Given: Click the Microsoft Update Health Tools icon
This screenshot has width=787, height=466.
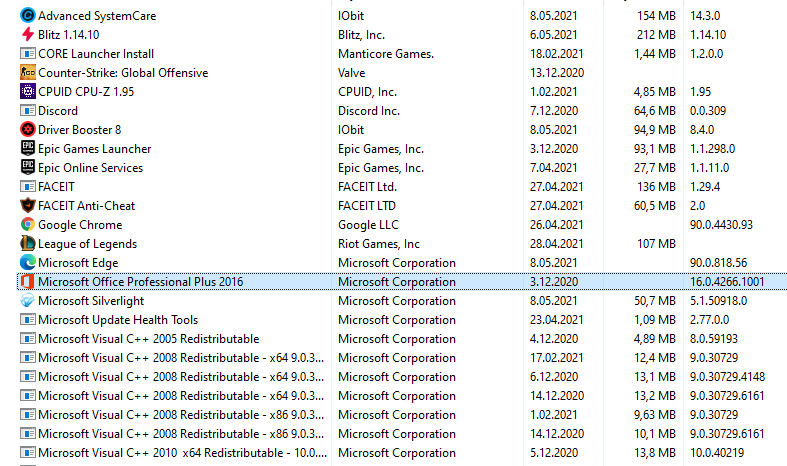Looking at the screenshot, I should tap(28, 320).
